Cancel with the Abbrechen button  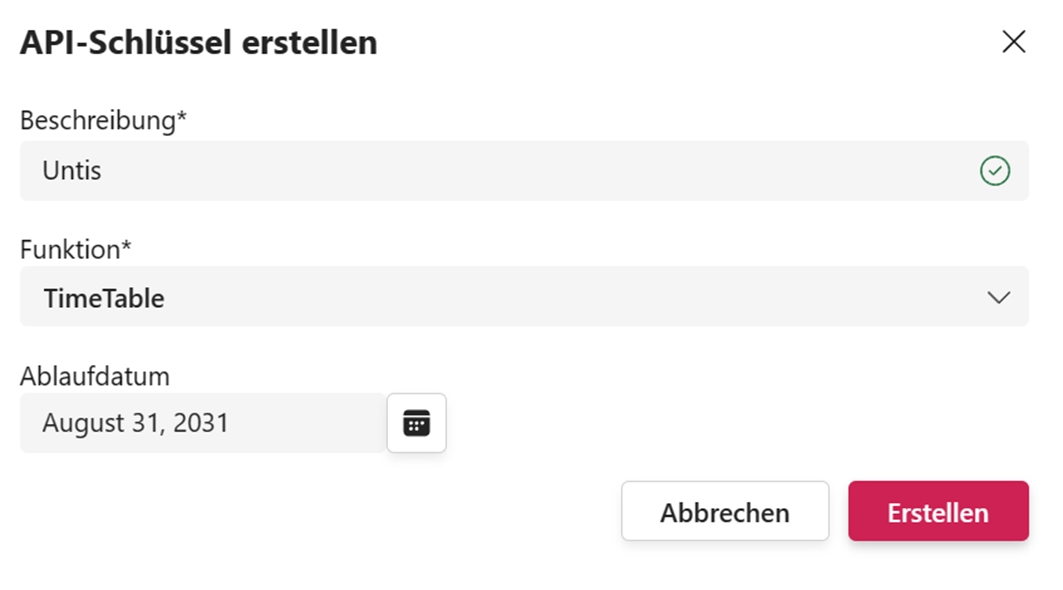click(725, 512)
